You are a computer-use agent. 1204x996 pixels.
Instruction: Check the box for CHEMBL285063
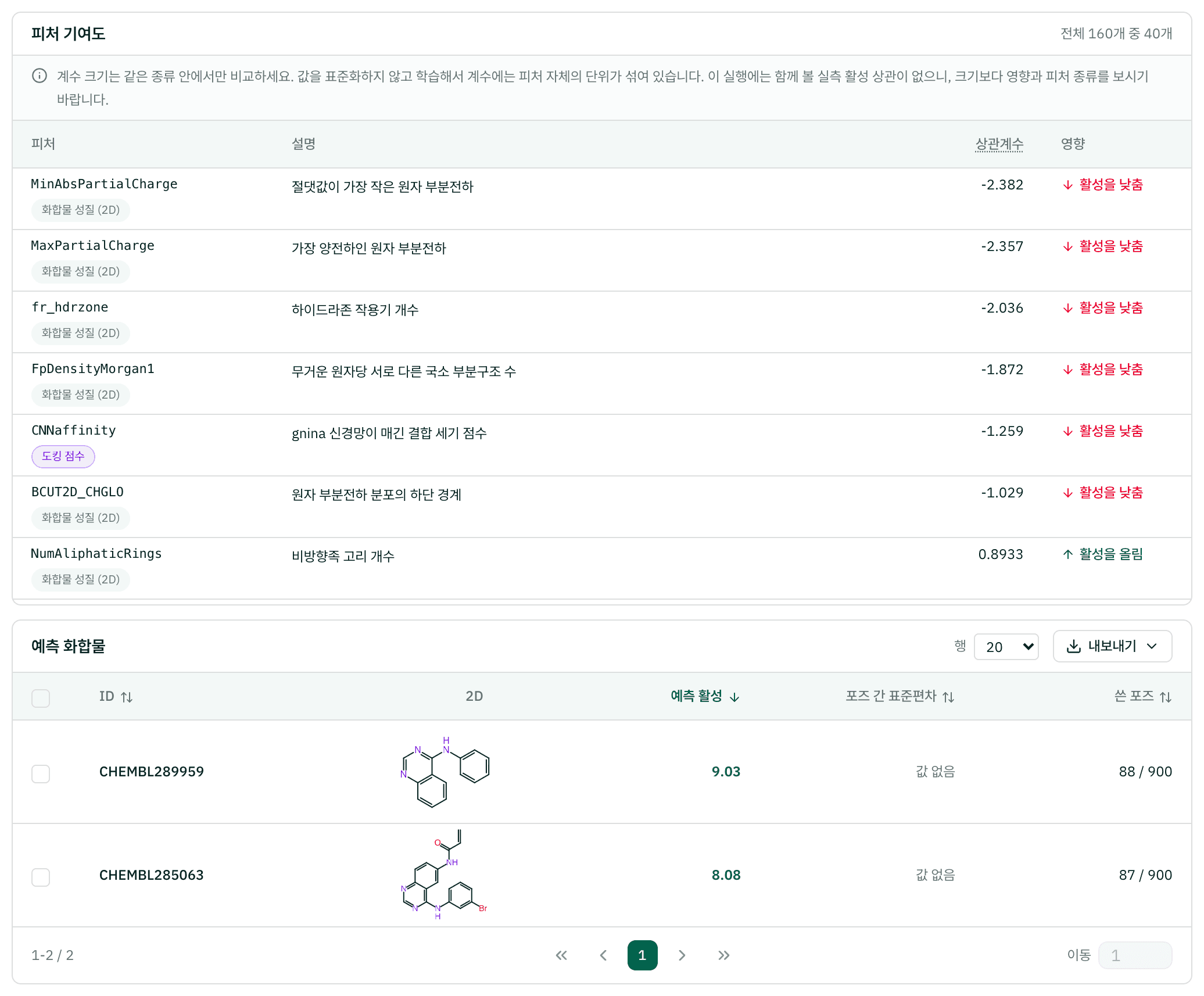point(41,876)
